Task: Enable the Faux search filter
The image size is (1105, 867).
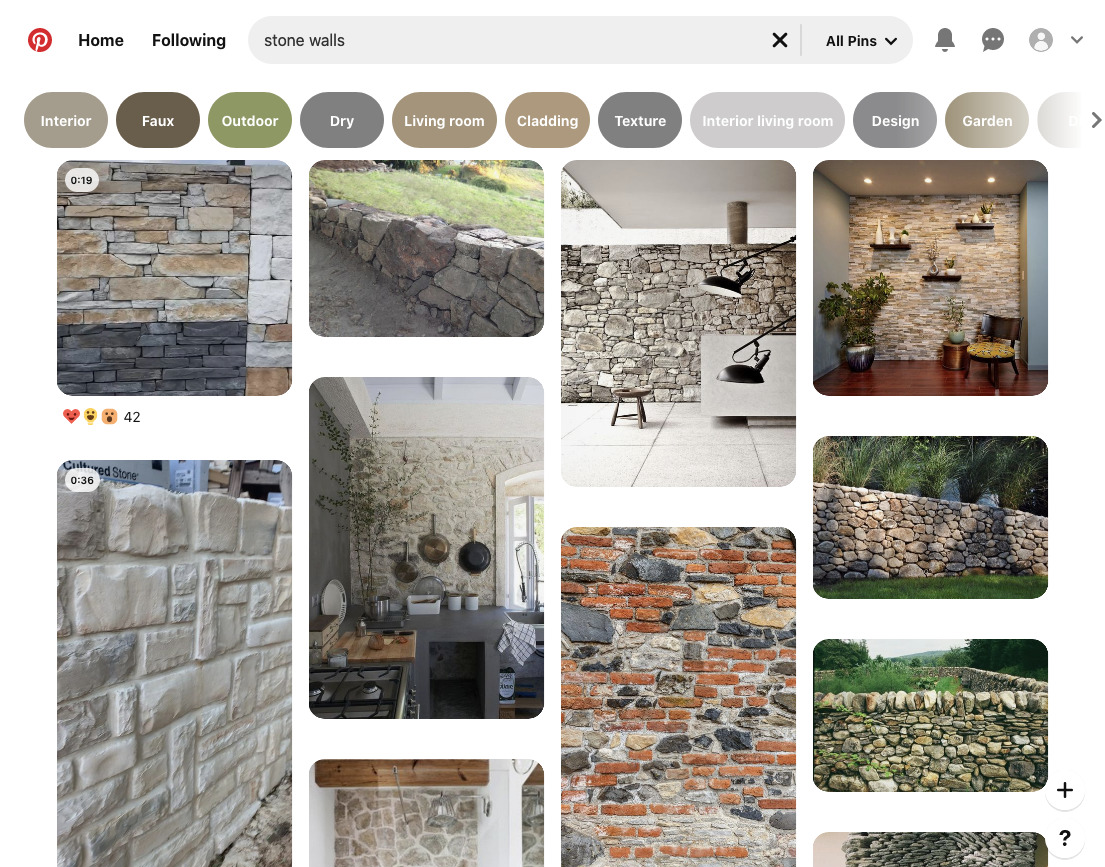Action: click(157, 120)
